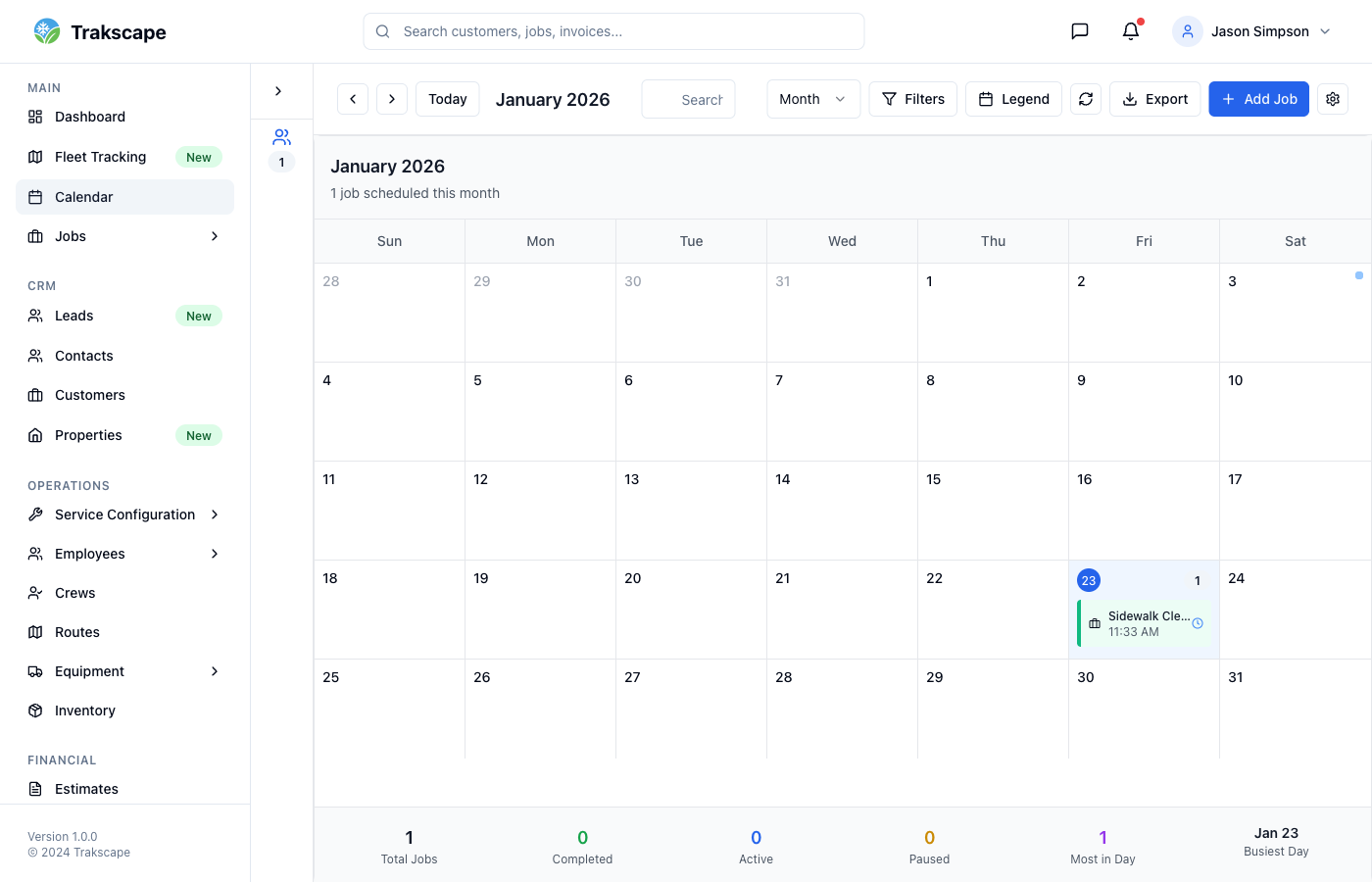
Task: Open the Month view dropdown
Action: point(813,99)
